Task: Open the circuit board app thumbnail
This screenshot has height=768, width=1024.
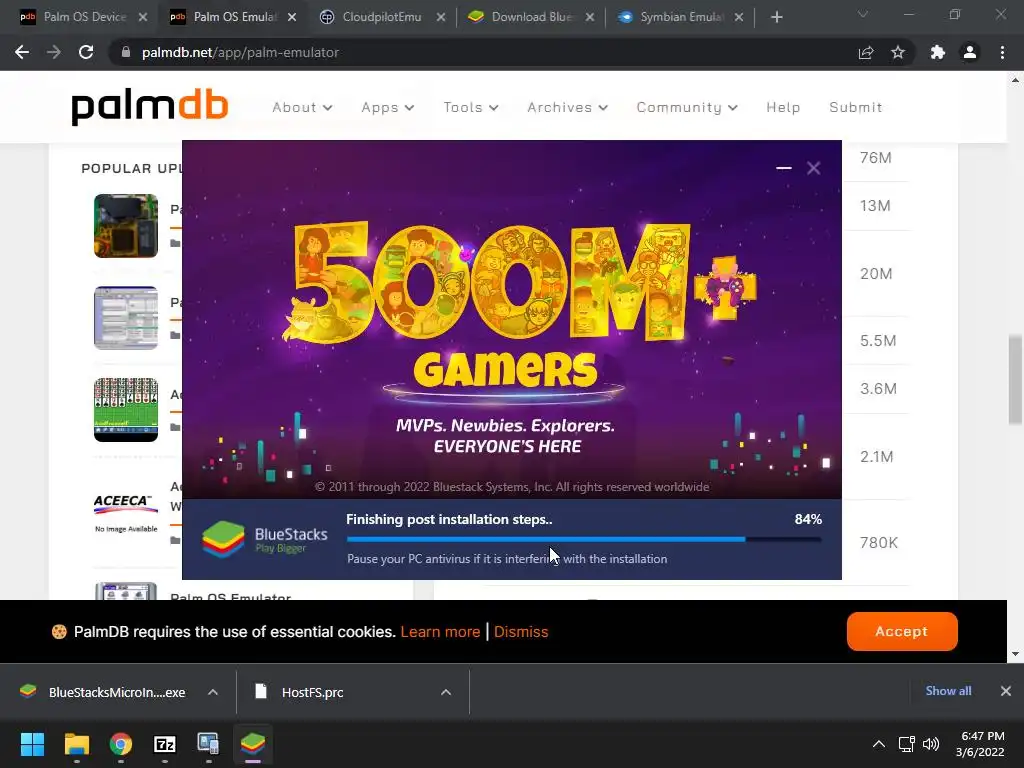Action: pos(126,226)
